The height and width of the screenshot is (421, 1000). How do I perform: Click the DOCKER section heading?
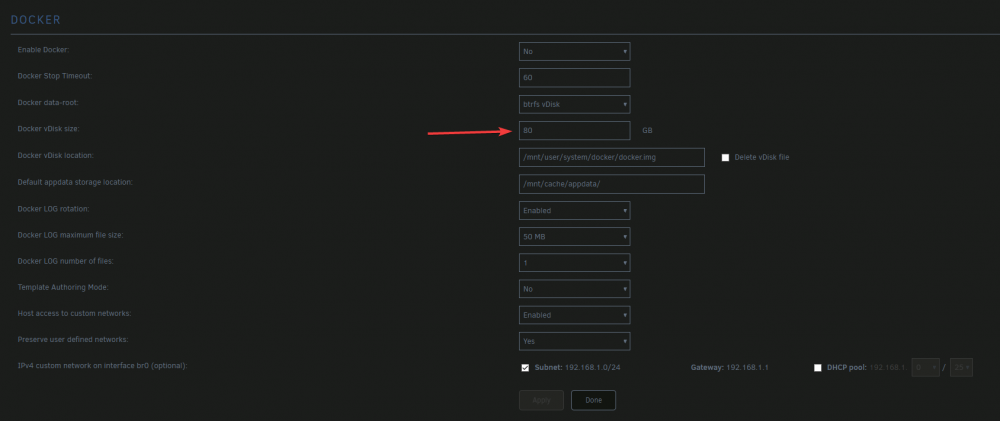pos(36,20)
